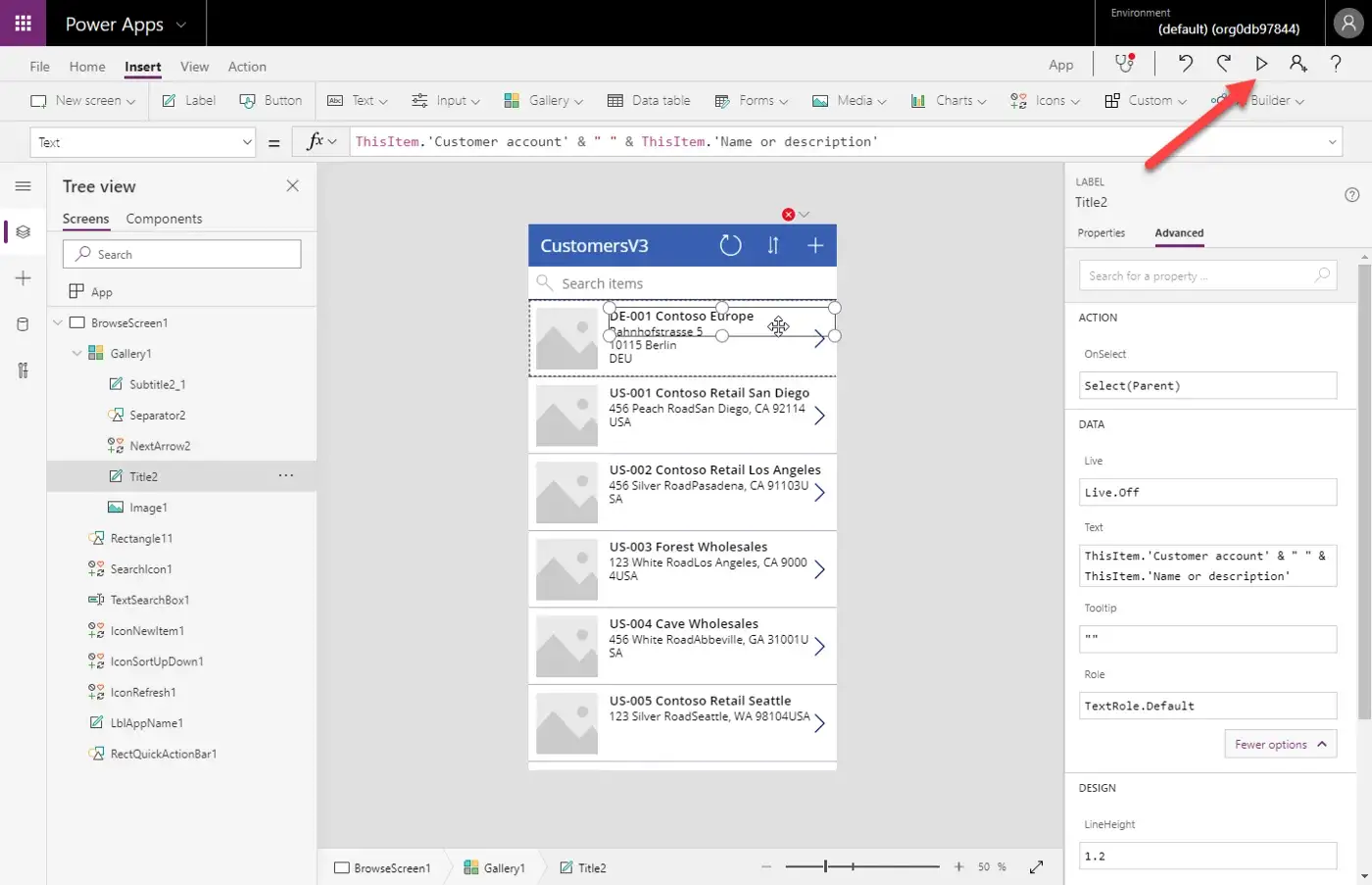Open the Tree view layers icon

pyautogui.click(x=23, y=232)
